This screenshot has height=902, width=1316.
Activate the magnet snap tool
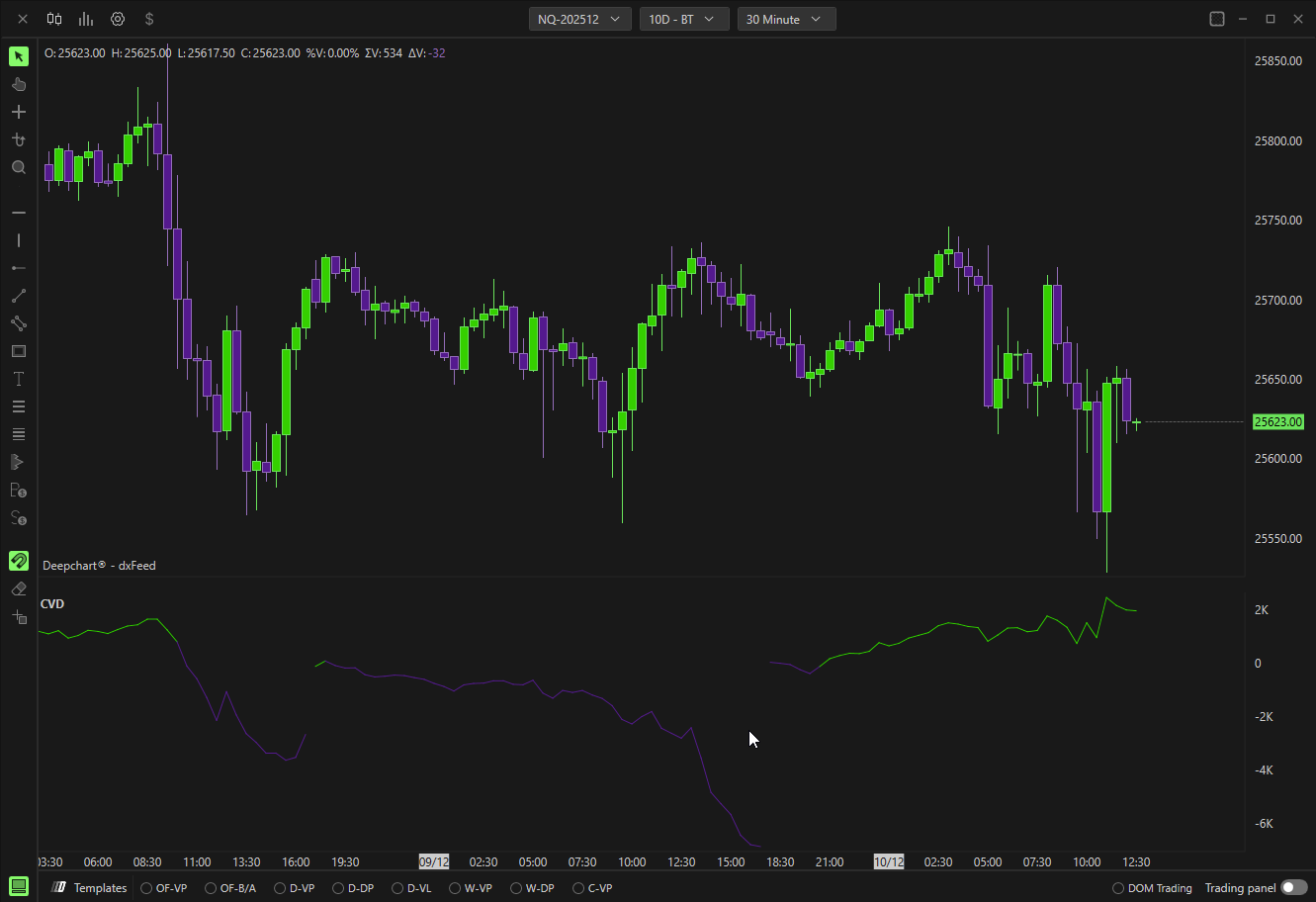click(x=18, y=561)
